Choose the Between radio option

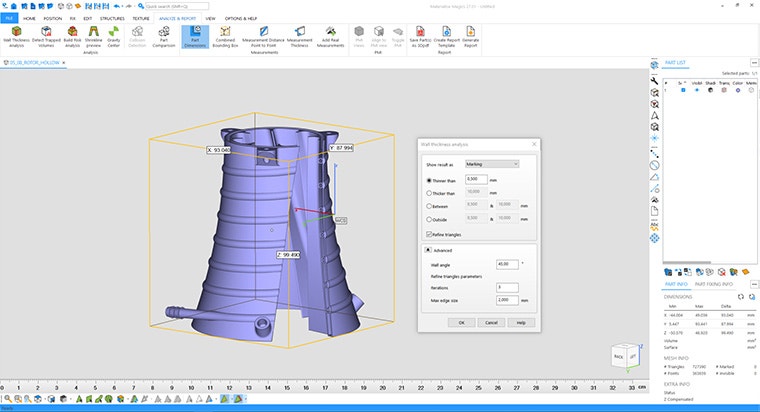(429, 206)
